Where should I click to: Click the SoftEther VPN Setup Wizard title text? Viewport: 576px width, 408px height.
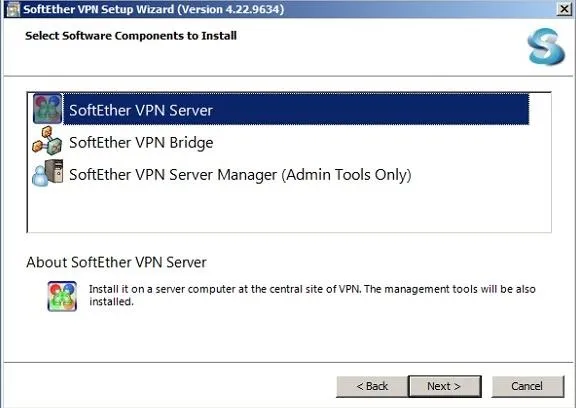click(154, 9)
